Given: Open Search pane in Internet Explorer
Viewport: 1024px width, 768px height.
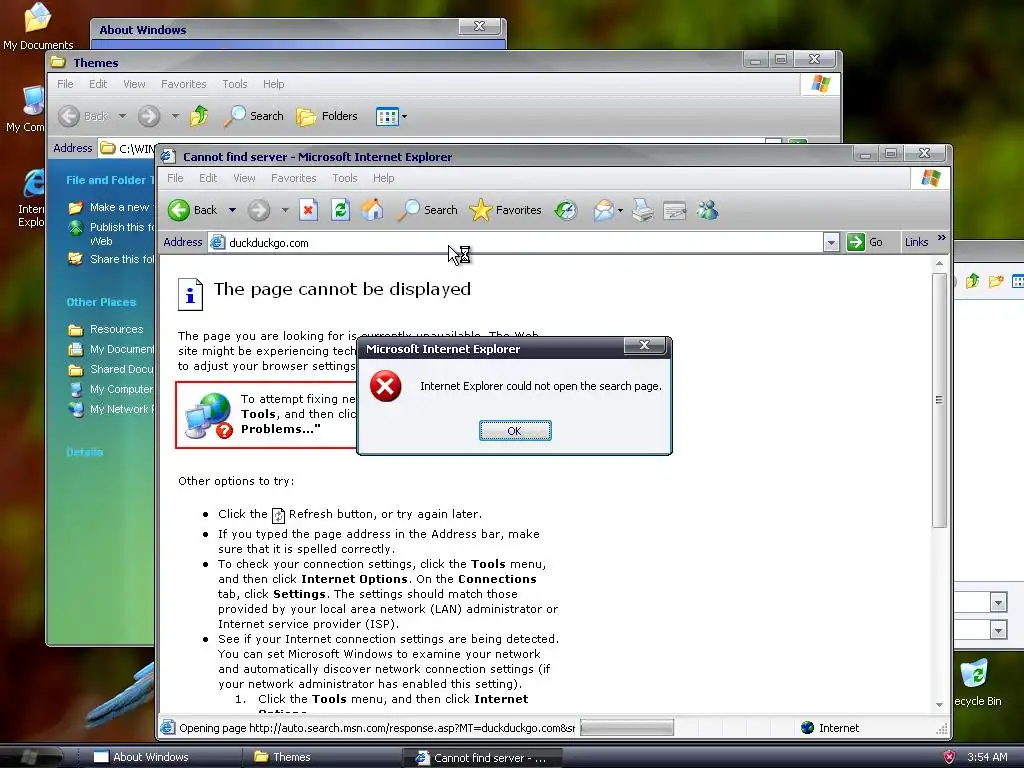Looking at the screenshot, I should [x=427, y=210].
